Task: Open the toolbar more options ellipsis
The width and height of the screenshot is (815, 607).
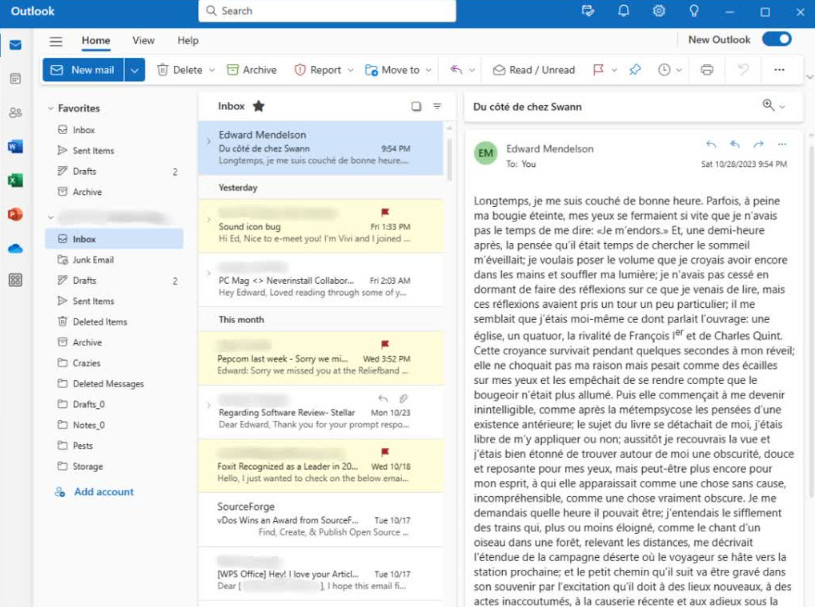Action: tap(779, 70)
